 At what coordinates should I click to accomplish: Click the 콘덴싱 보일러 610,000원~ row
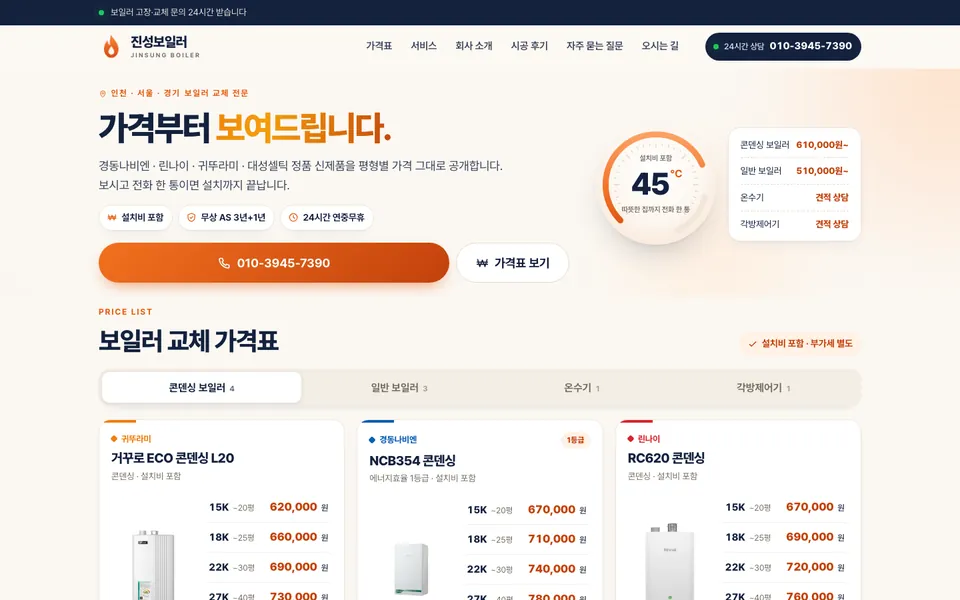[794, 145]
